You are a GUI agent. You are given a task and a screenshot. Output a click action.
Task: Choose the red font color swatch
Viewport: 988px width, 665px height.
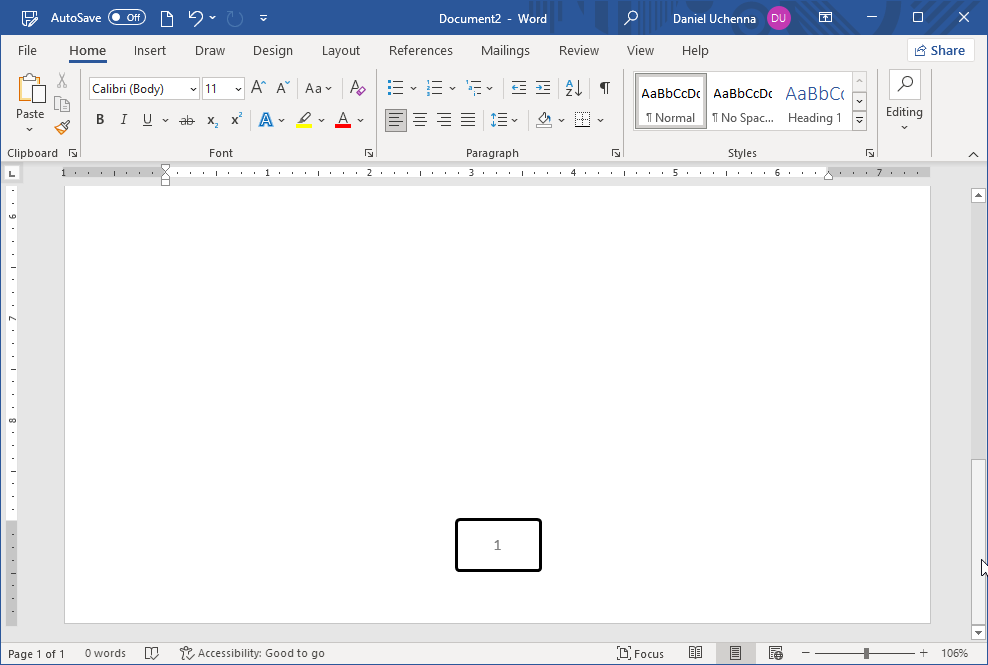[x=343, y=120]
